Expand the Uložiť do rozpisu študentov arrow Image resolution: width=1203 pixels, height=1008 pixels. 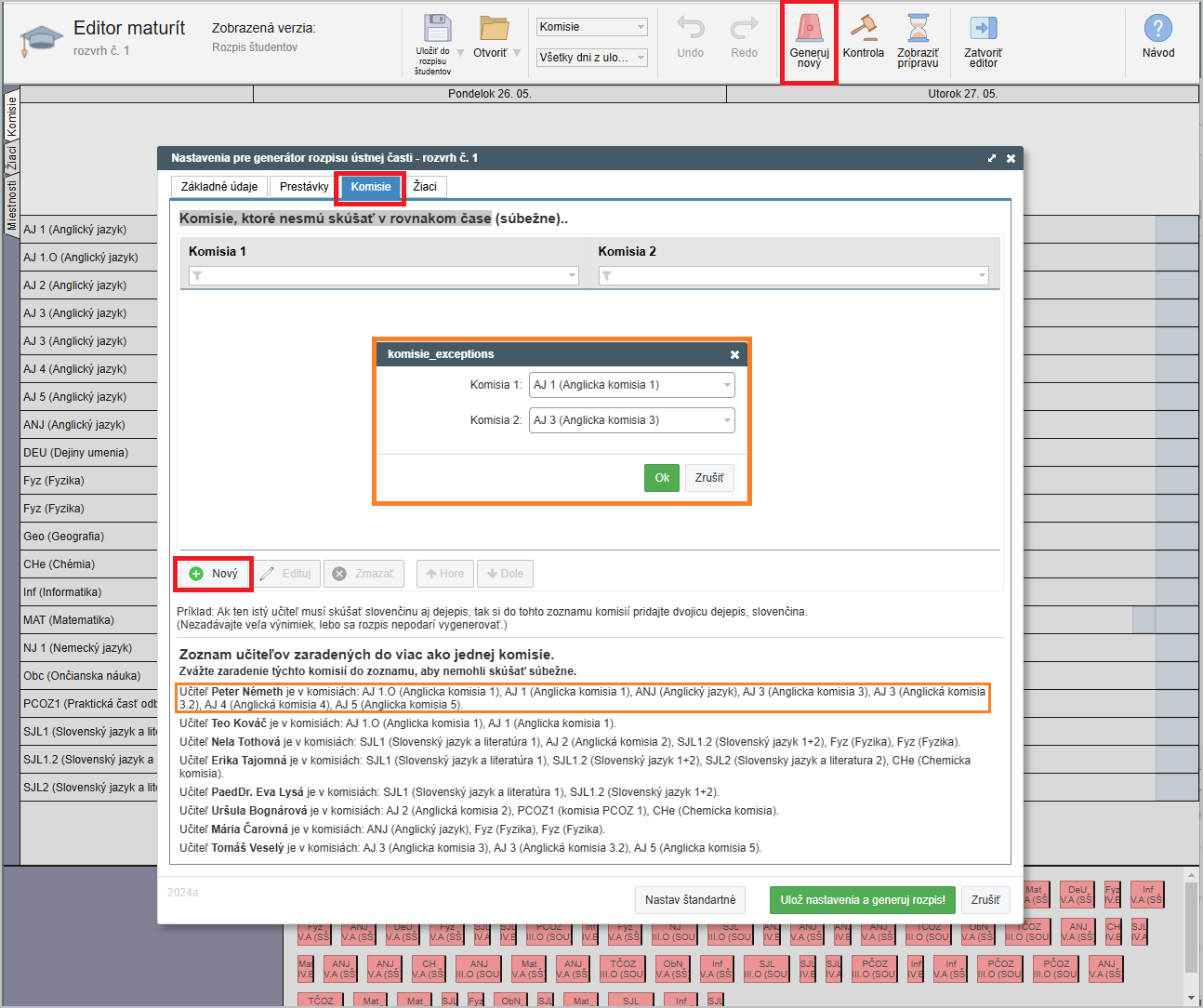(460, 53)
